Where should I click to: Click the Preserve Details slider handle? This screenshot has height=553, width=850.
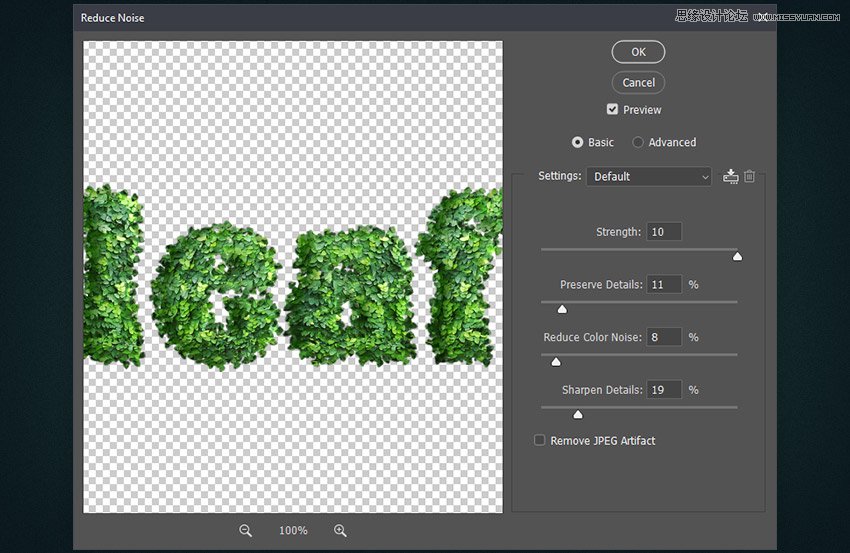coord(562,309)
